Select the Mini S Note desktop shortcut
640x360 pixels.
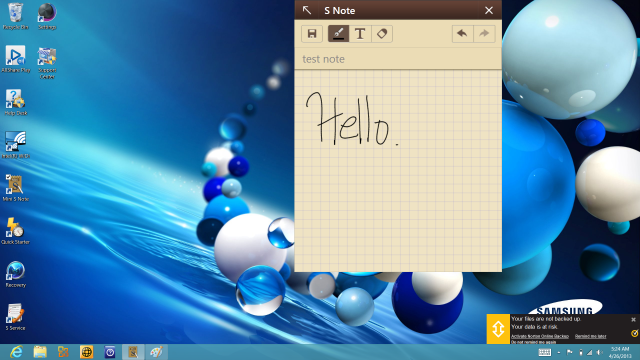pos(16,188)
